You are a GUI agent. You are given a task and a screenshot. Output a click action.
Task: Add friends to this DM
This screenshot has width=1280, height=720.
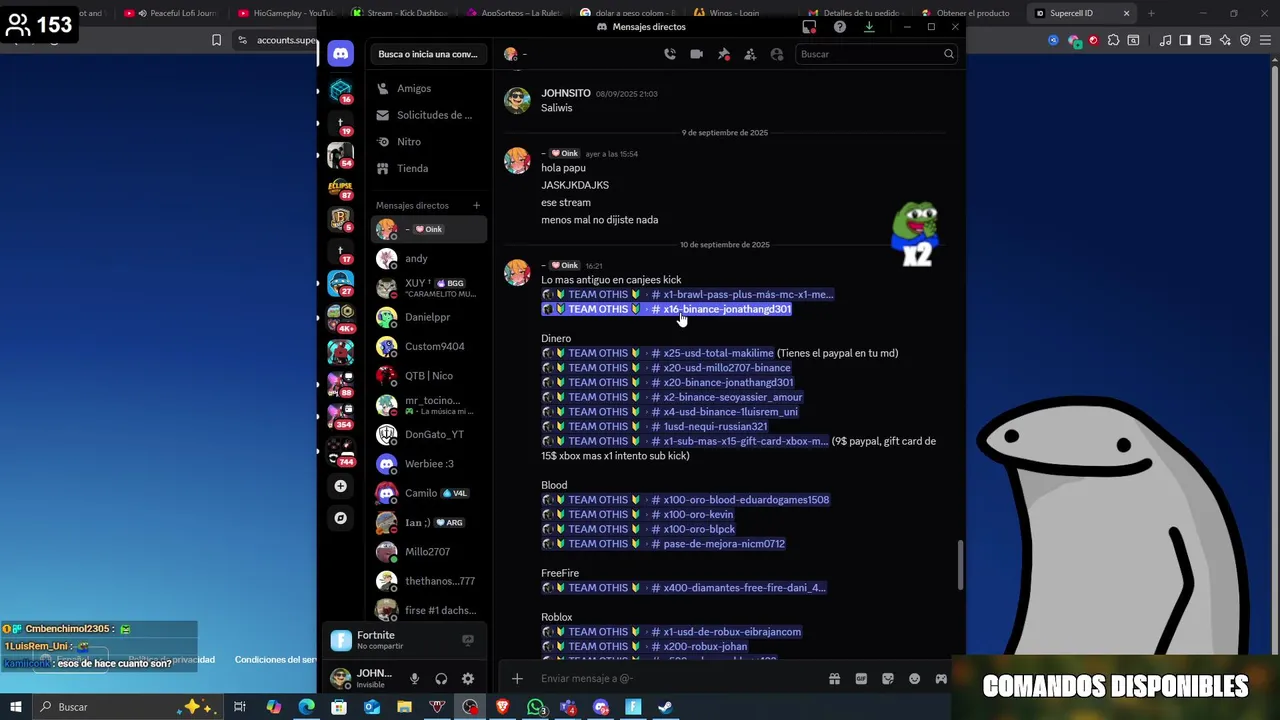click(750, 54)
